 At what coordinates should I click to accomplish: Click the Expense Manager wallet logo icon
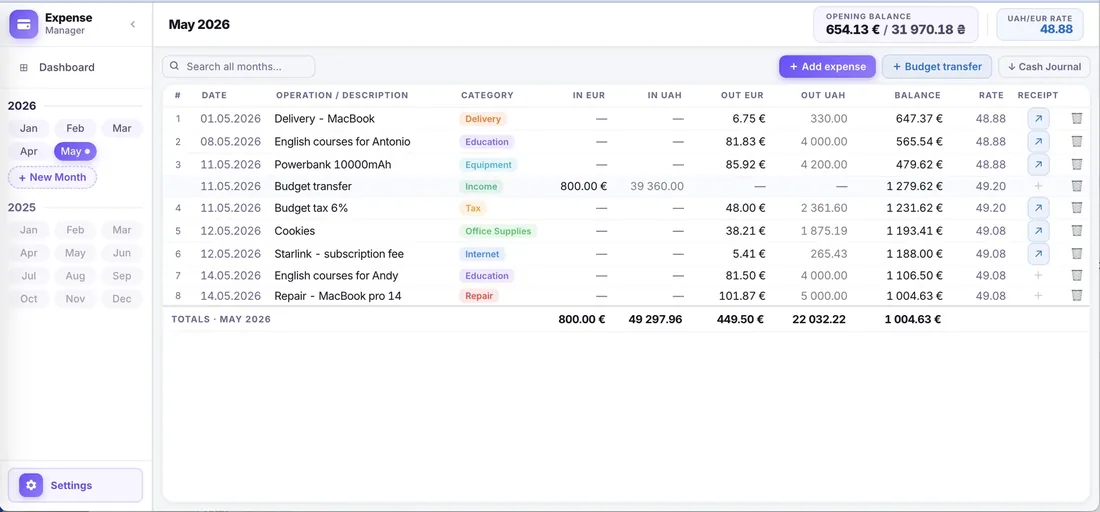tap(23, 25)
